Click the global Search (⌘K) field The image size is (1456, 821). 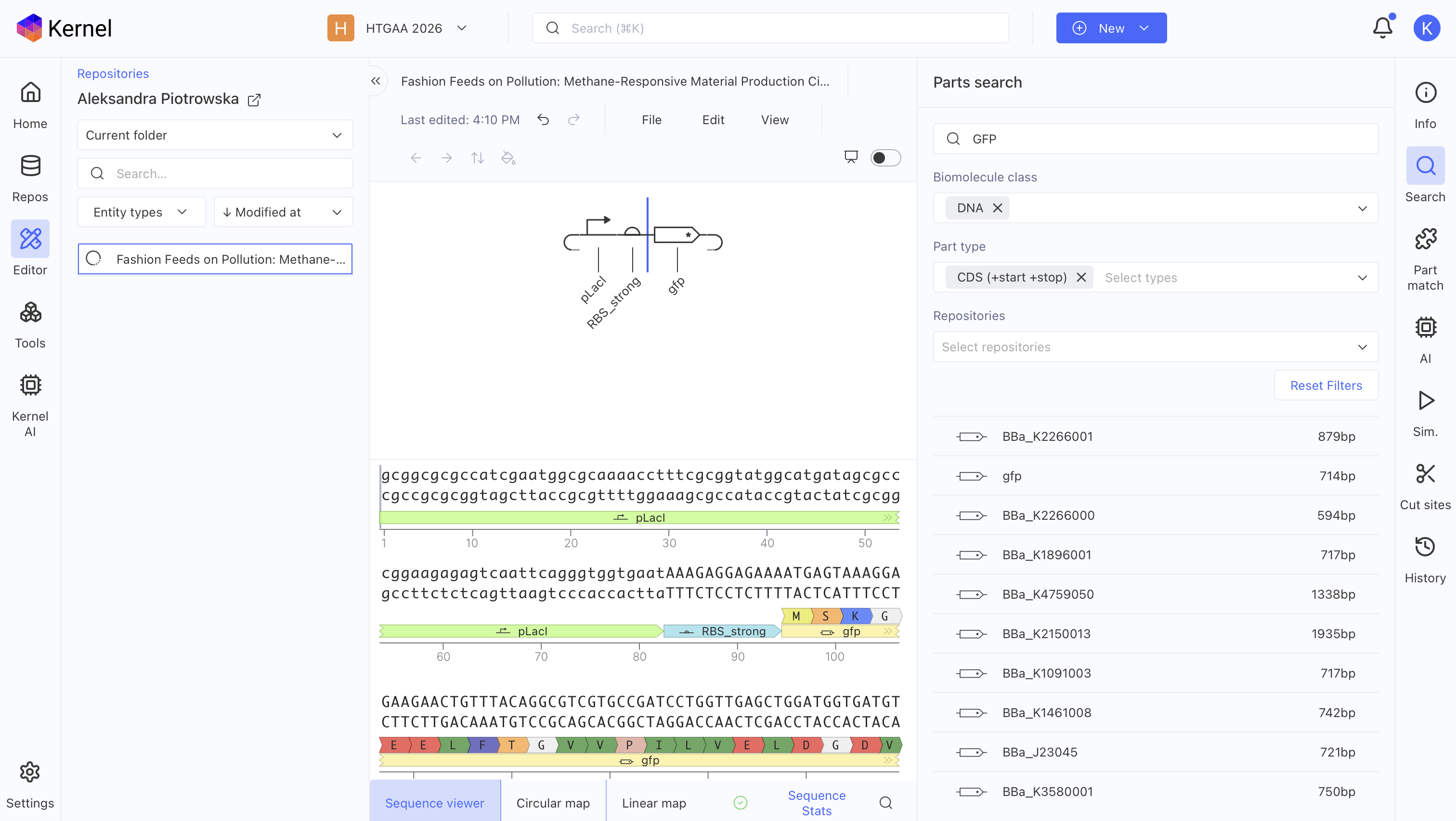[x=770, y=28]
